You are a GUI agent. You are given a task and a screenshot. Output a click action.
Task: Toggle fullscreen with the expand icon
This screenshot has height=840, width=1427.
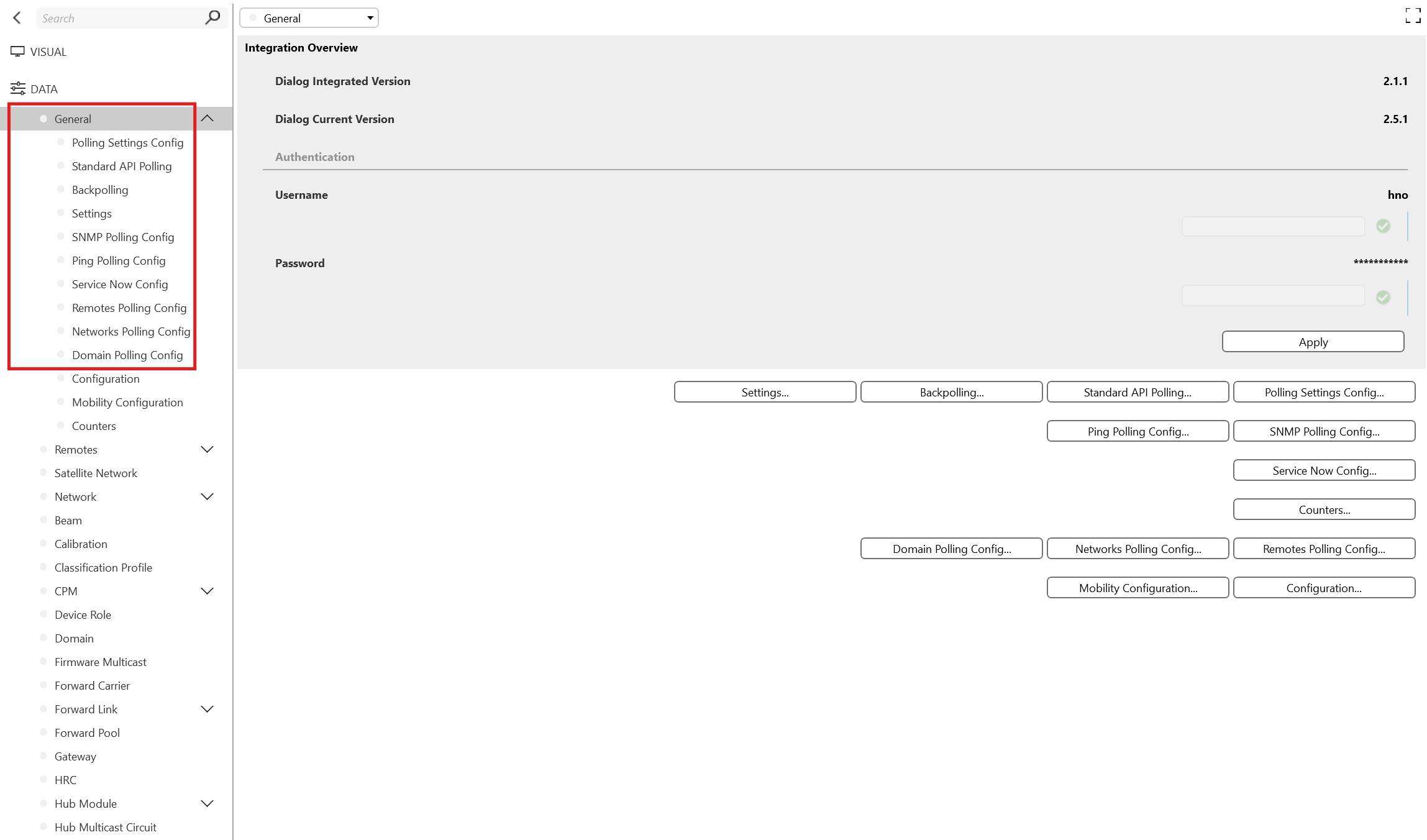click(x=1413, y=16)
